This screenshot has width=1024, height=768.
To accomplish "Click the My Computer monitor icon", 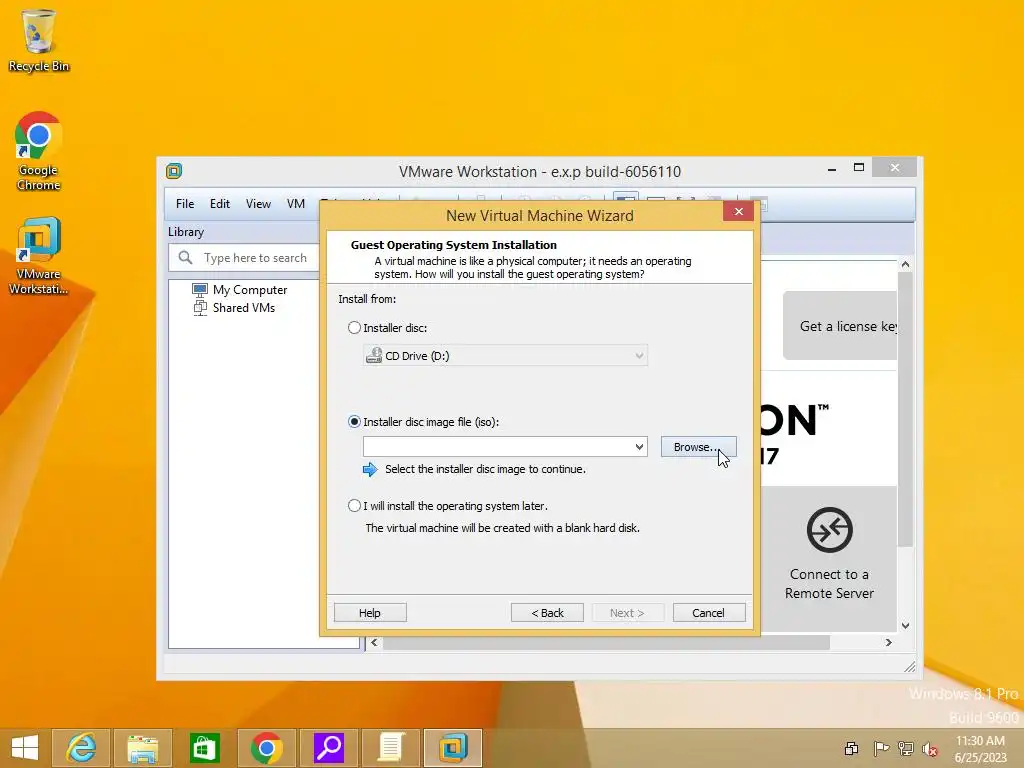I will click(x=200, y=289).
